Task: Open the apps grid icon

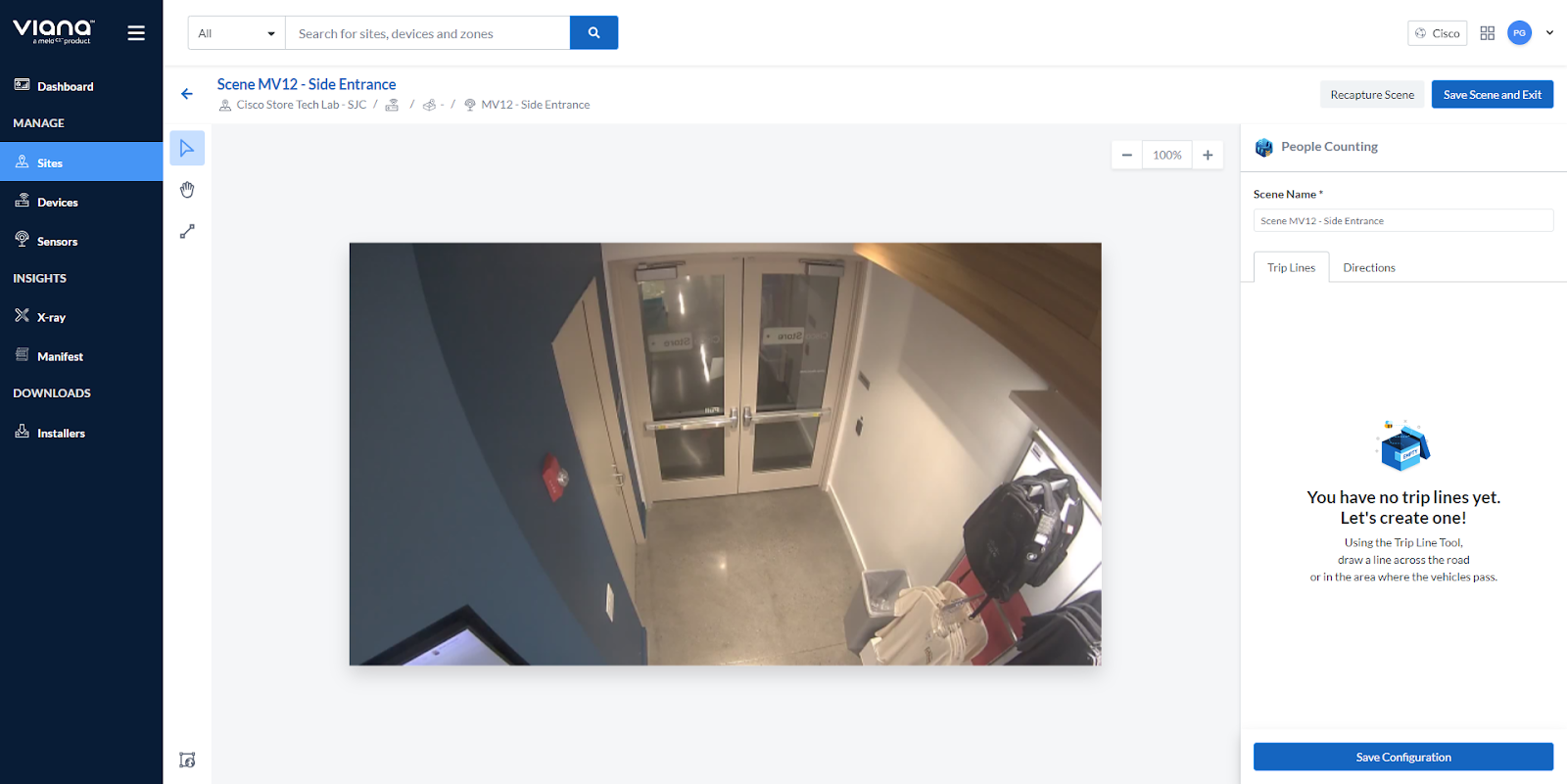Action: (x=1487, y=33)
